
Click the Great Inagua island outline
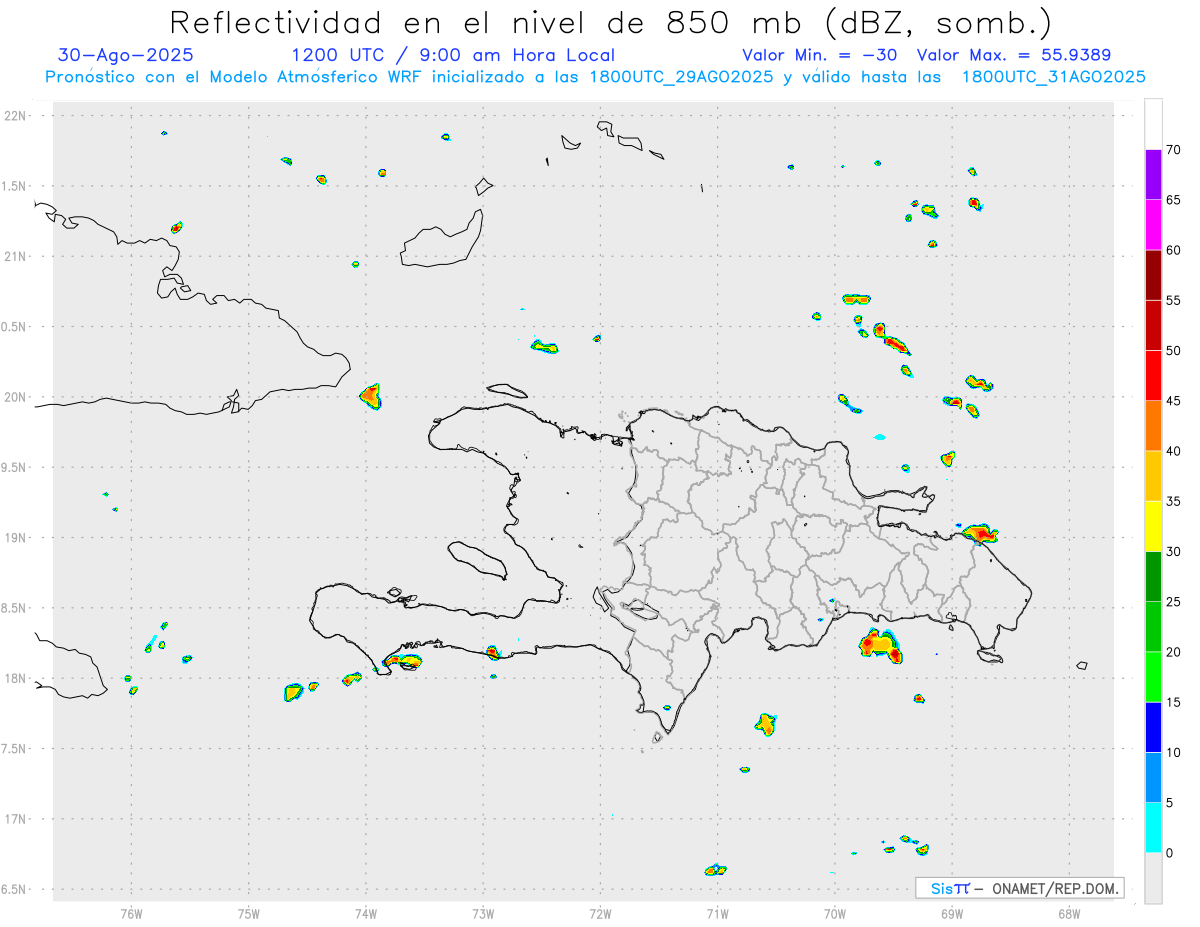441,240
